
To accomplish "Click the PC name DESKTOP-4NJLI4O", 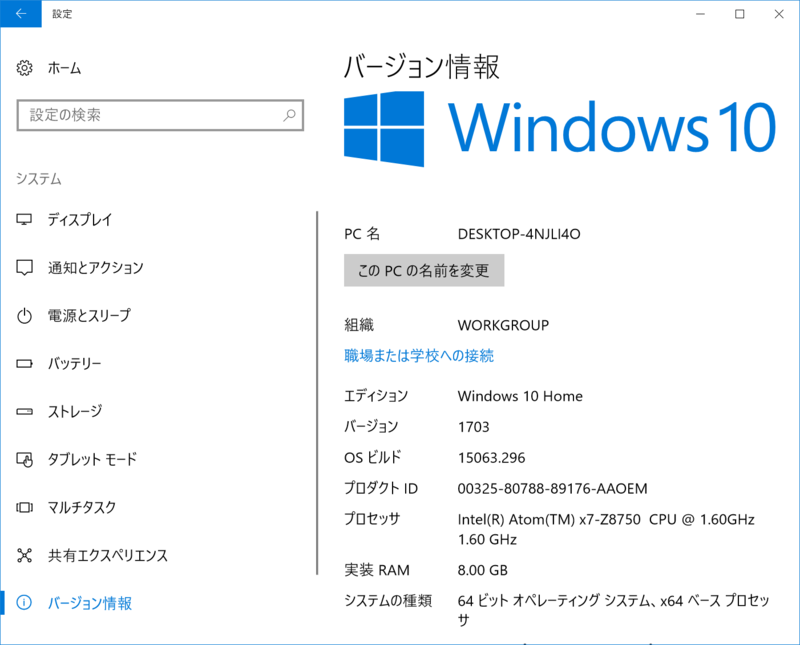I will (519, 234).
